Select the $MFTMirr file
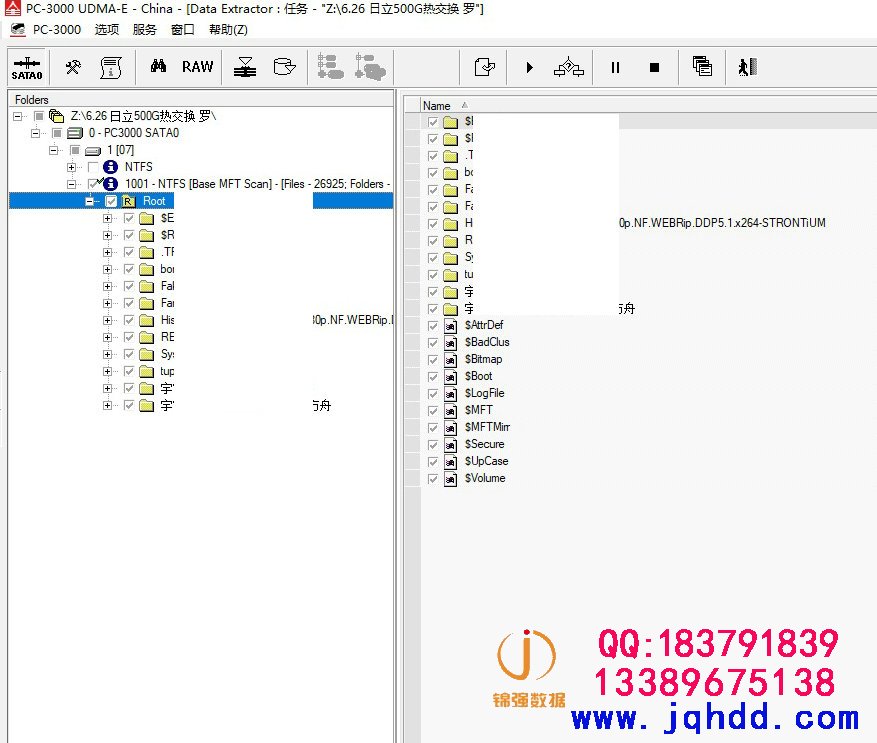Viewport: 877px width, 743px height. 487,427
